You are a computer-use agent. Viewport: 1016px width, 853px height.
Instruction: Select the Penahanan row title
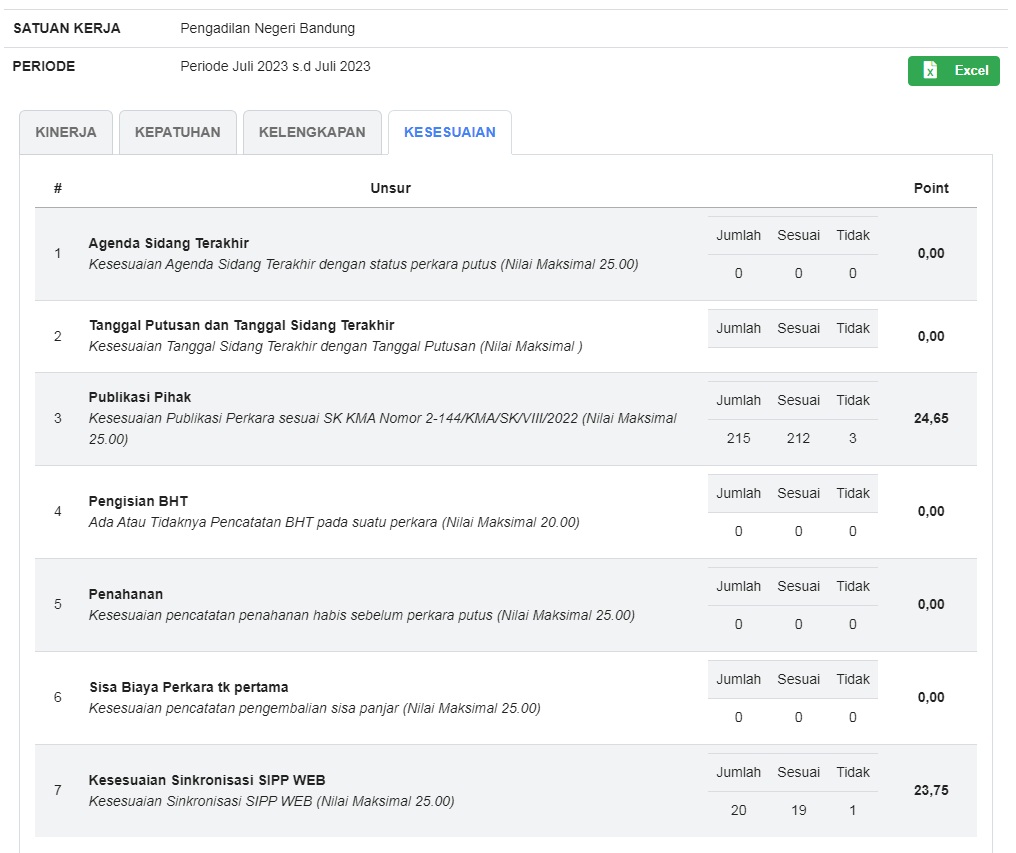pyautogui.click(x=125, y=594)
